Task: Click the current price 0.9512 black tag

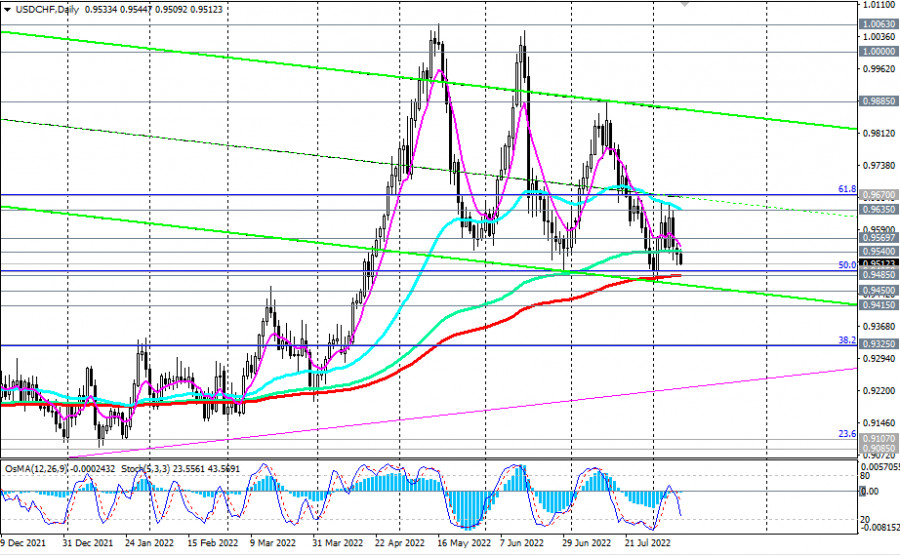Action: pyautogui.click(x=879, y=264)
